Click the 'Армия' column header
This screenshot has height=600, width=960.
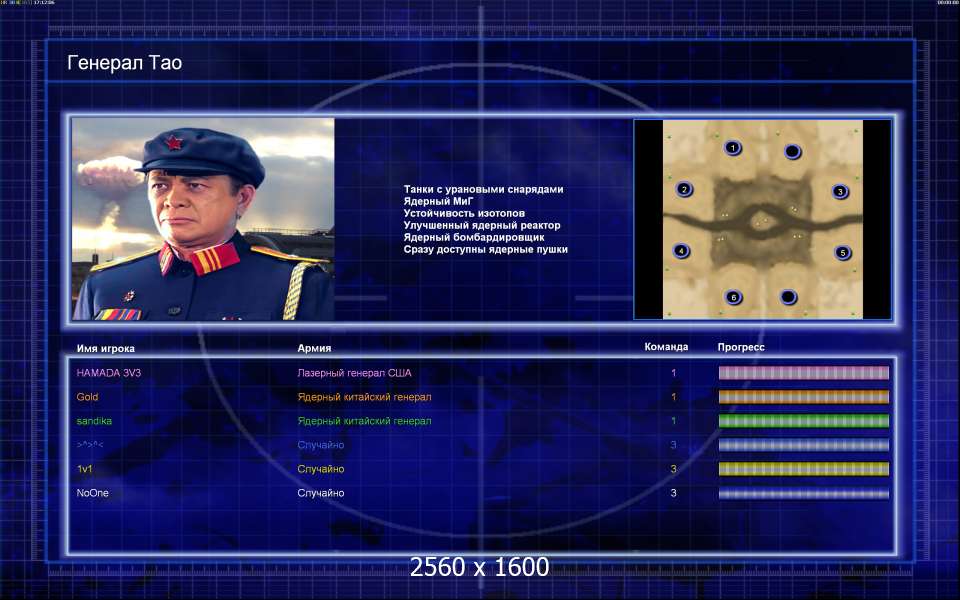tap(314, 348)
